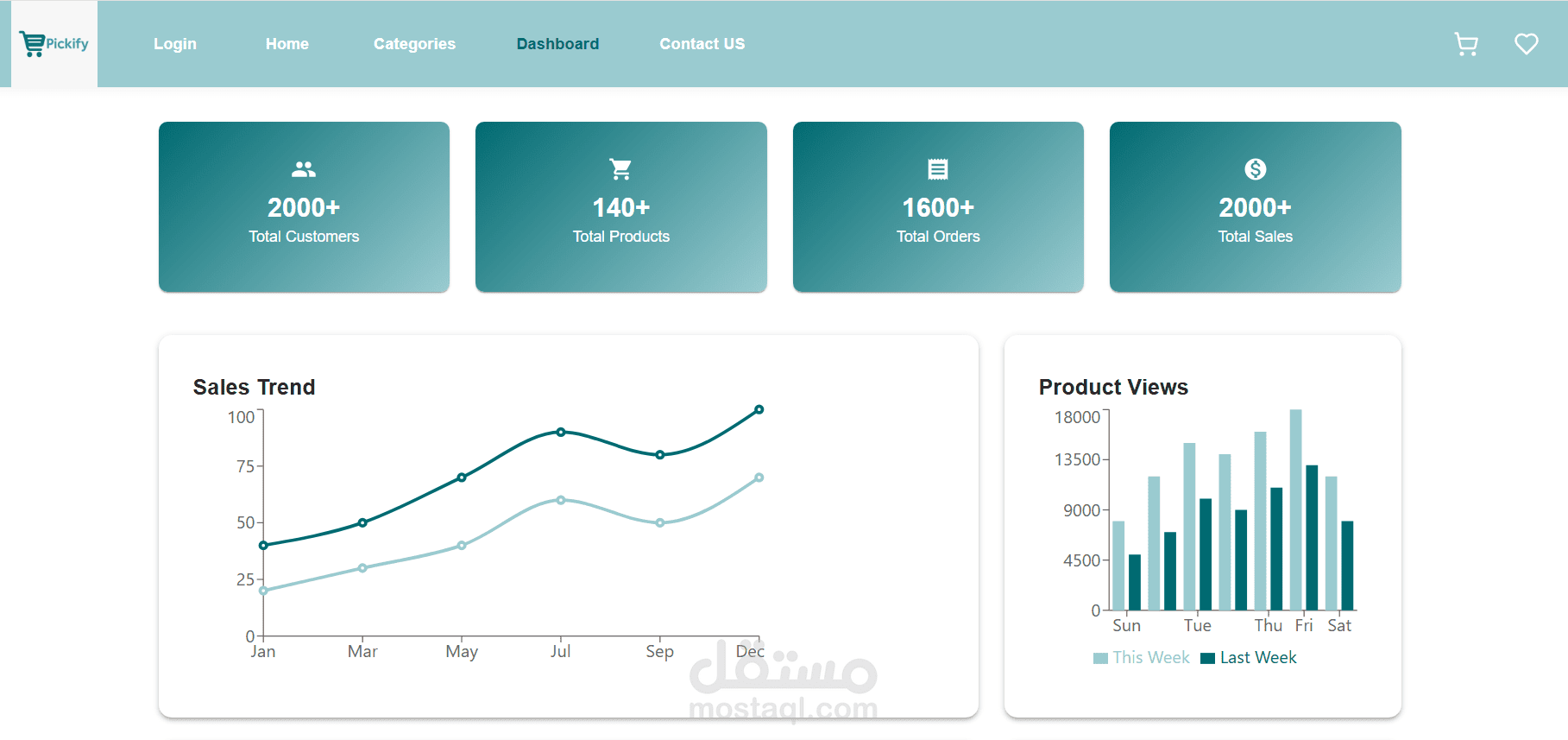1568x740 pixels.
Task: Click the Mar point on light line
Action: coord(362,567)
